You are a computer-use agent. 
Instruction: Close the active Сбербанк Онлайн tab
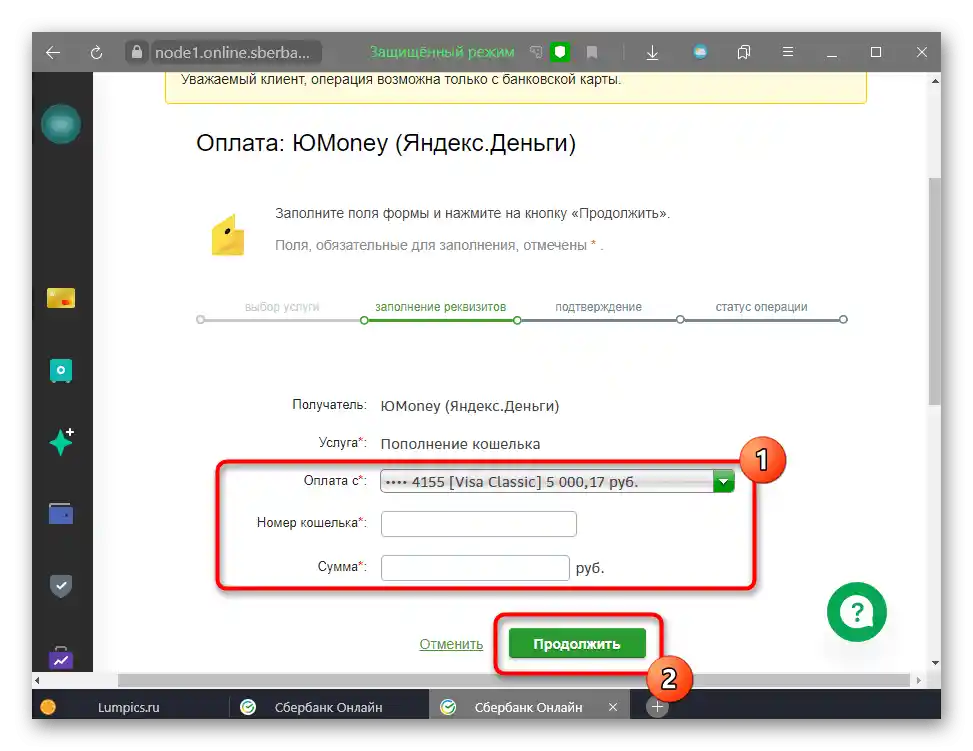coord(612,707)
